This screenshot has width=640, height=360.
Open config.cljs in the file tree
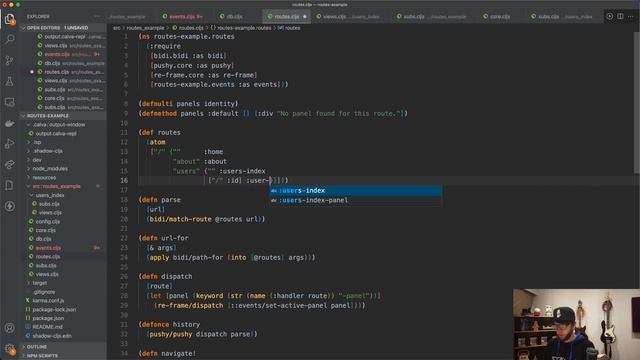(x=47, y=222)
